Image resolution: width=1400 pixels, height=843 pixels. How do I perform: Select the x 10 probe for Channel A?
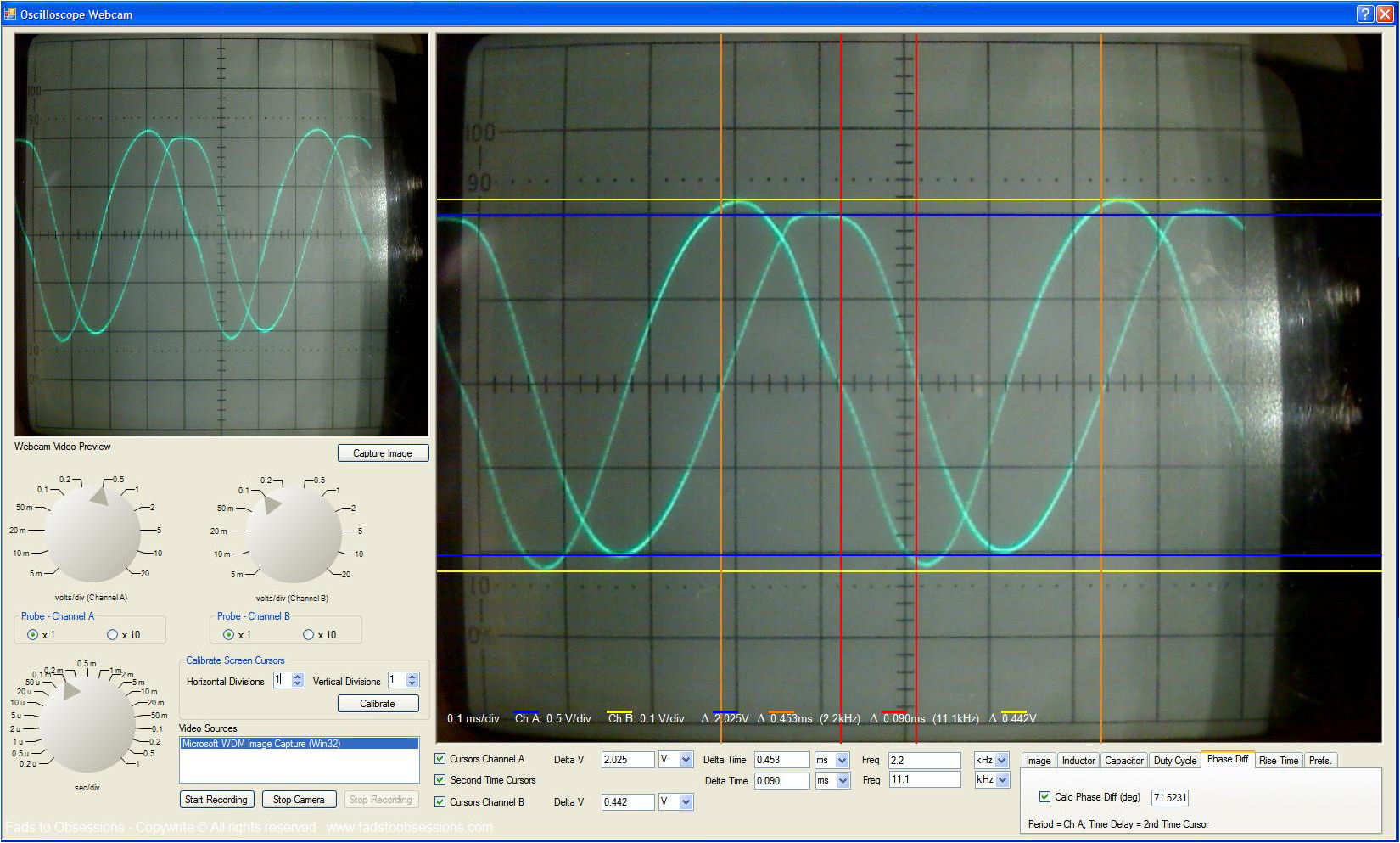(x=112, y=634)
